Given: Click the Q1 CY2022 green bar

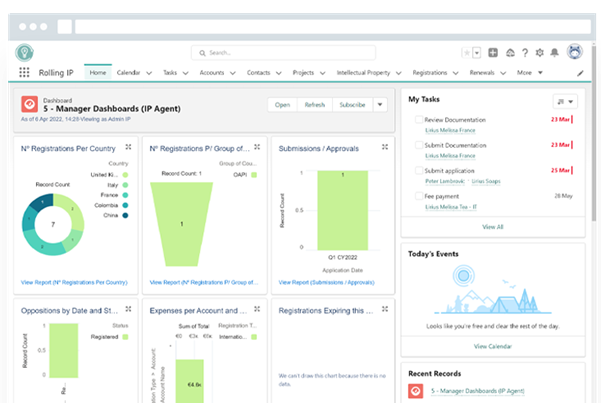Looking at the screenshot, I should click(343, 210).
